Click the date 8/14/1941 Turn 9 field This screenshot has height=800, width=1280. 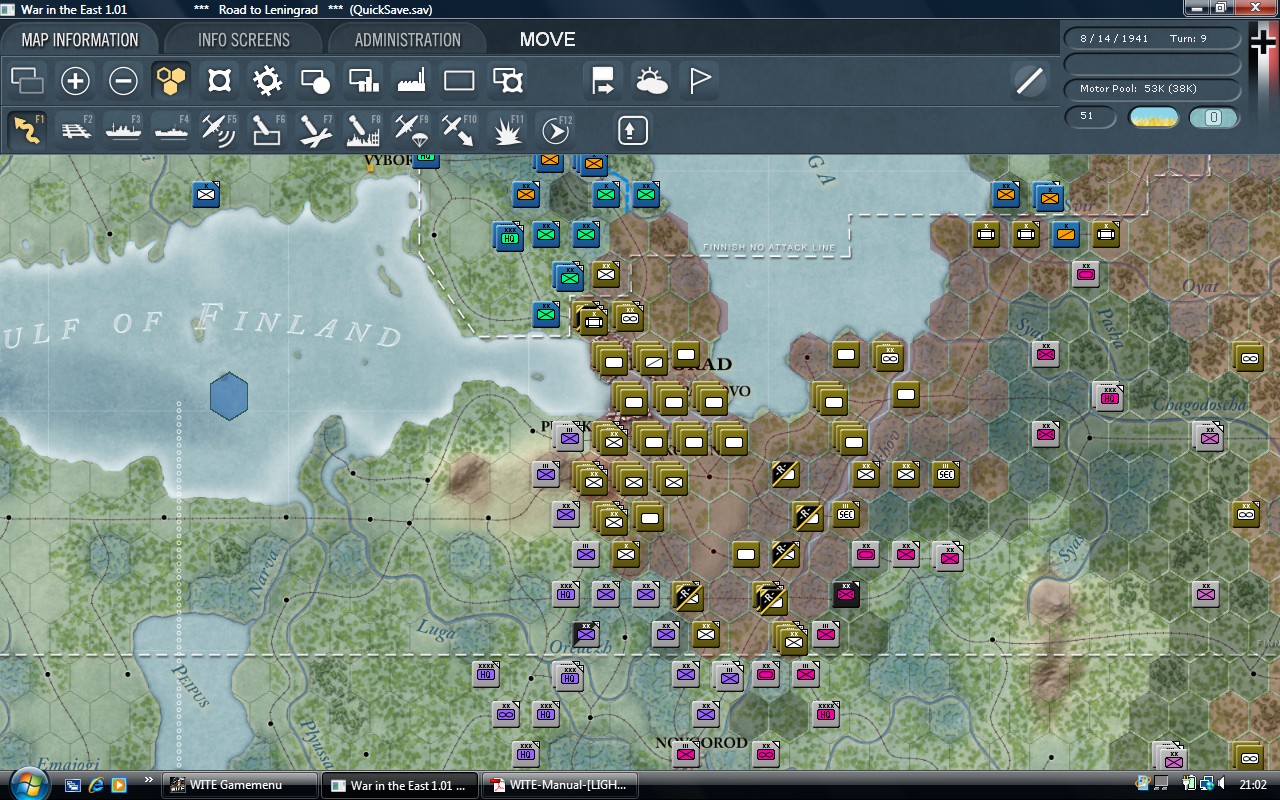[x=1151, y=39]
